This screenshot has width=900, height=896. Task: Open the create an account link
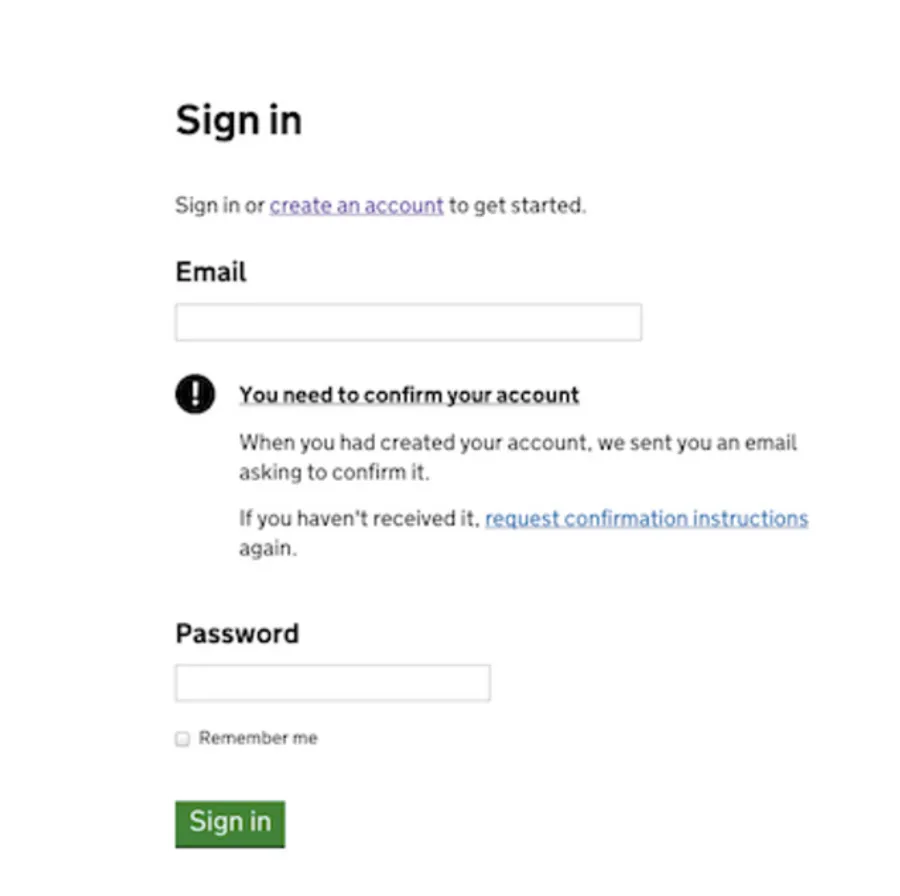pos(356,206)
